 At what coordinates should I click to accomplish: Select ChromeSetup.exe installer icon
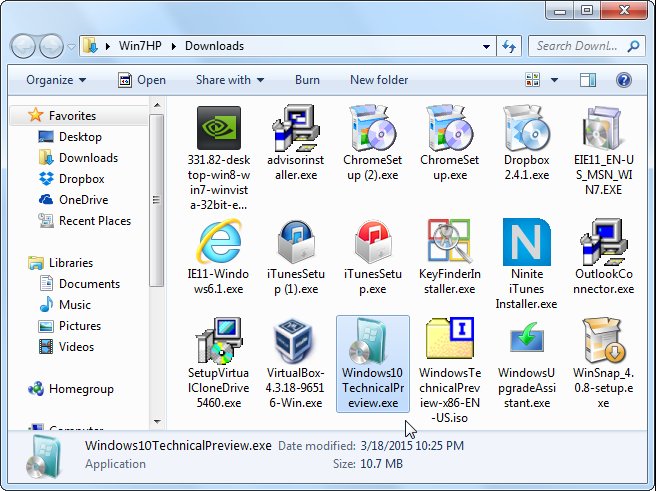(449, 128)
